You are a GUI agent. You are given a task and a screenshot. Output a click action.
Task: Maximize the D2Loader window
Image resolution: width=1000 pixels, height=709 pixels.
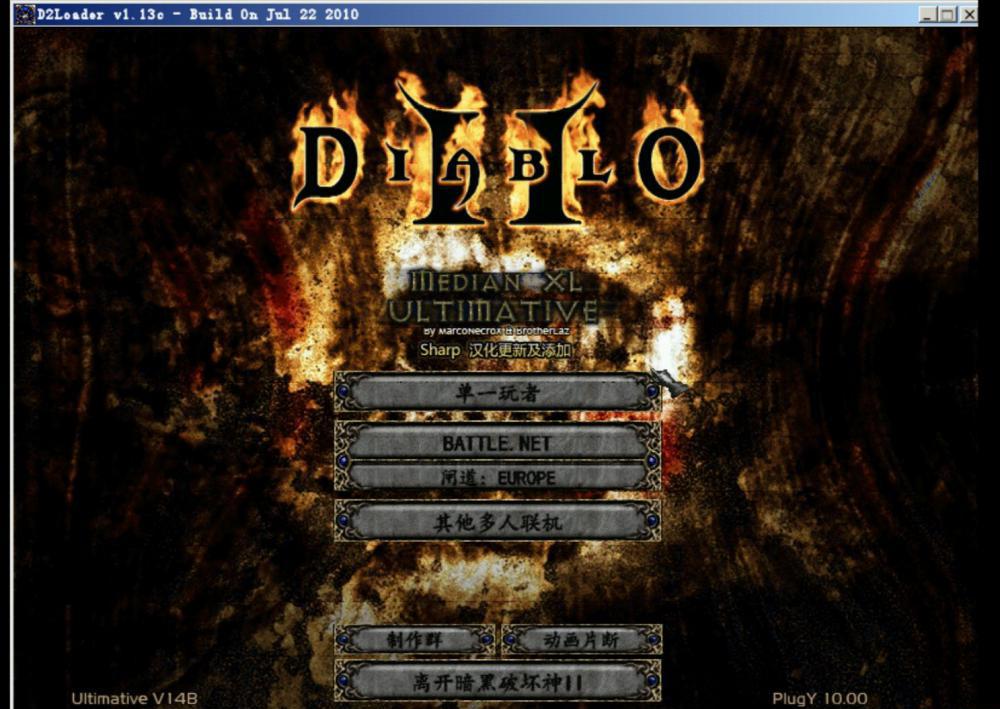[x=948, y=14]
